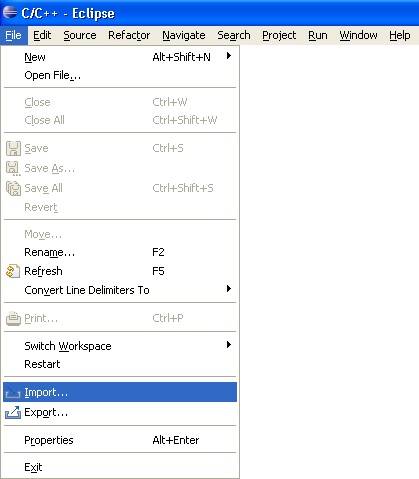The width and height of the screenshot is (419, 479).
Task: Open the Window menu
Action: tap(358, 35)
